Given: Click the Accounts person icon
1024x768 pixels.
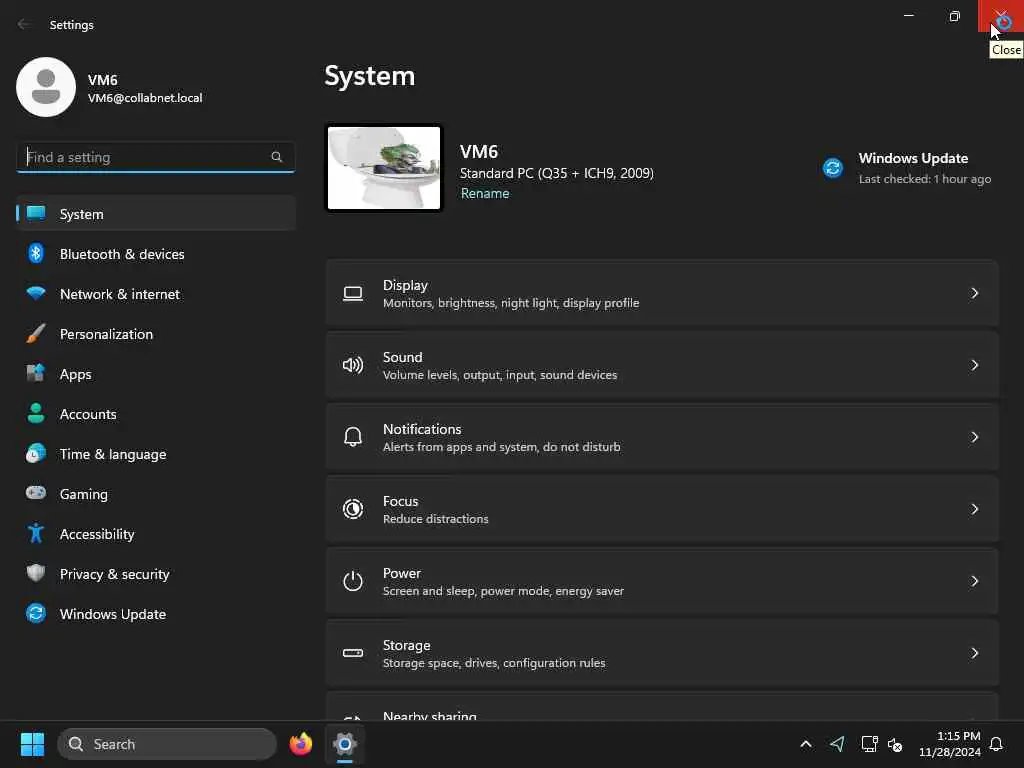Looking at the screenshot, I should (36, 413).
